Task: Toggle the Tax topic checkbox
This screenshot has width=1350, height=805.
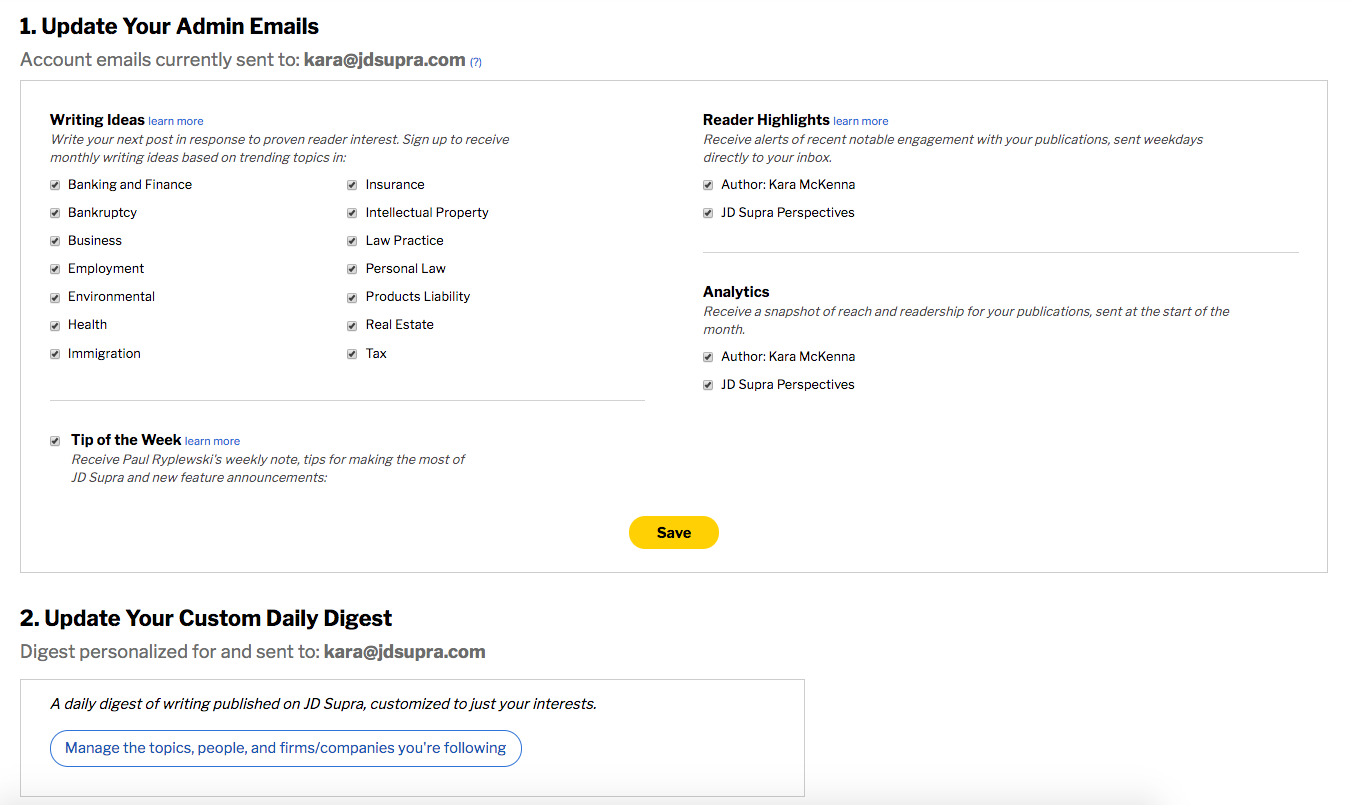Action: [352, 354]
